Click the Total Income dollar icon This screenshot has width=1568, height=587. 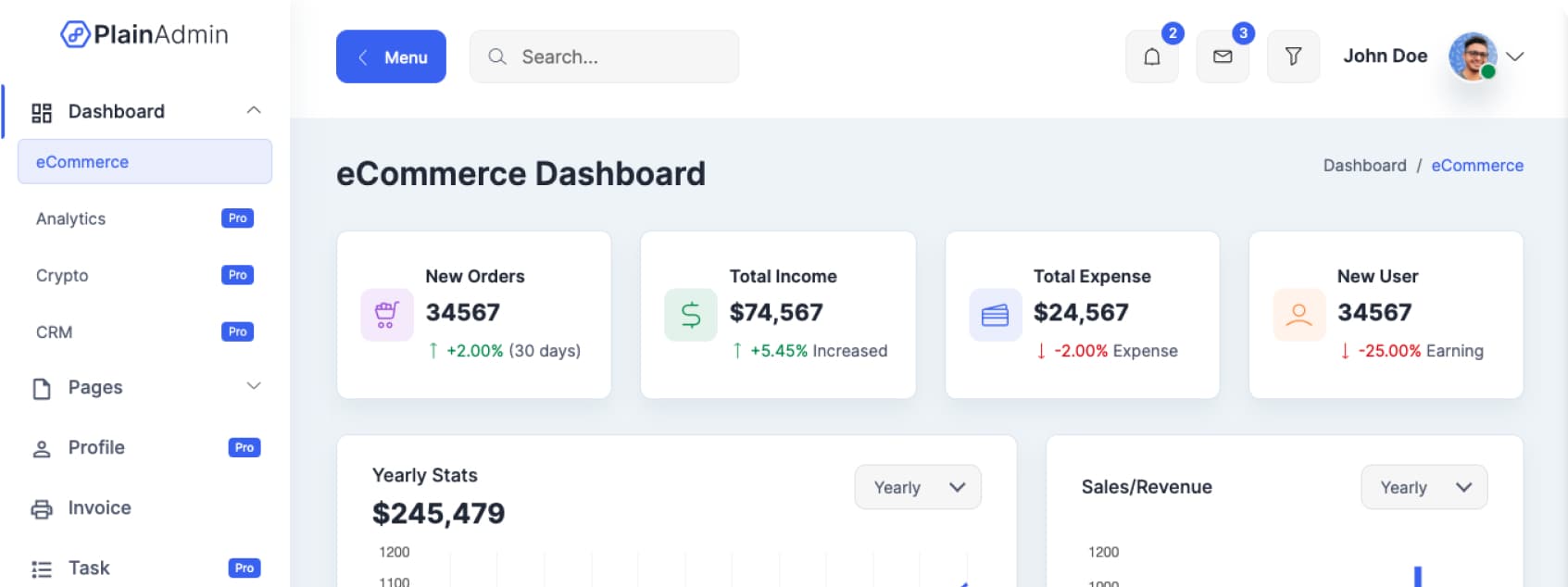pos(691,315)
